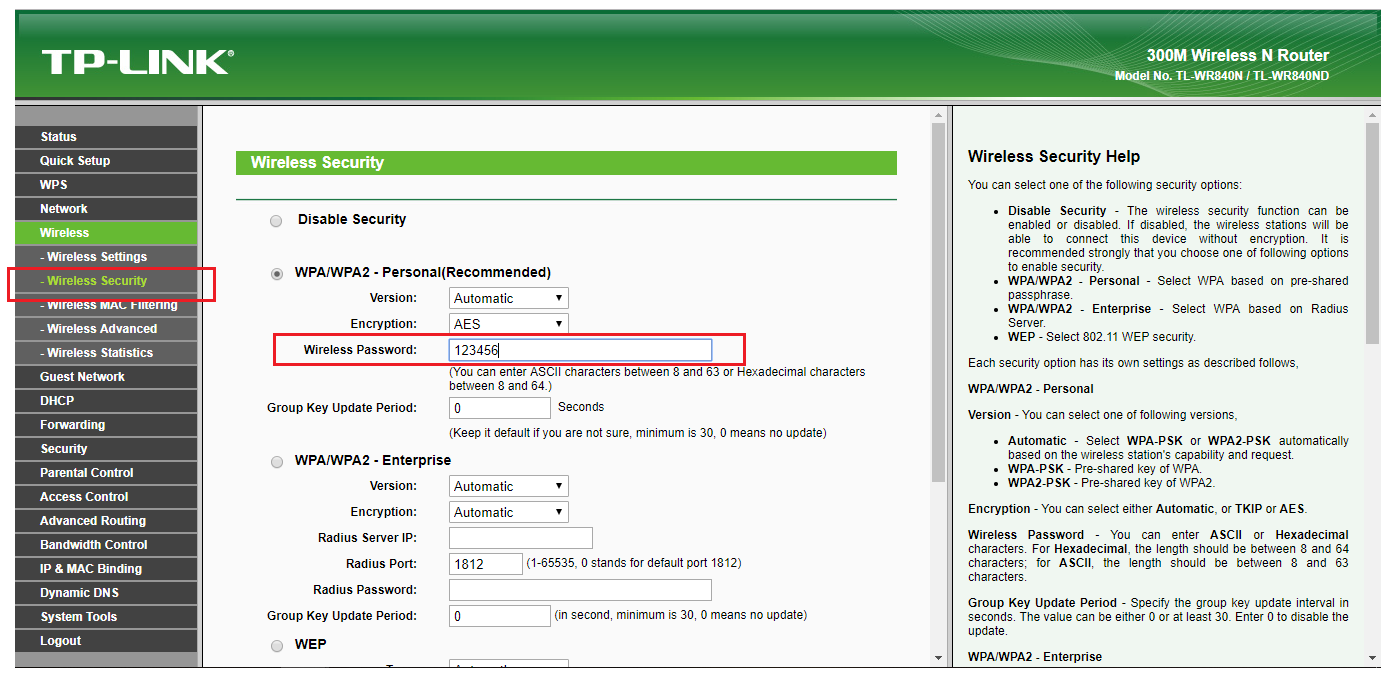
Task: Open the Parental Control menu
Action: pos(86,473)
